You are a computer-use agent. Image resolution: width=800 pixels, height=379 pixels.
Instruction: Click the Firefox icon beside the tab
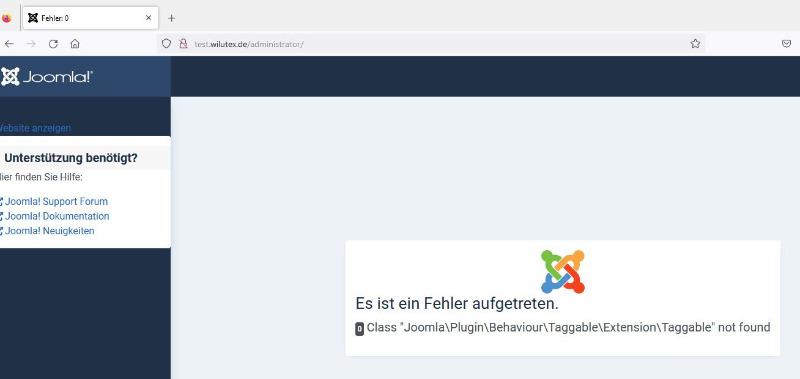click(6, 18)
